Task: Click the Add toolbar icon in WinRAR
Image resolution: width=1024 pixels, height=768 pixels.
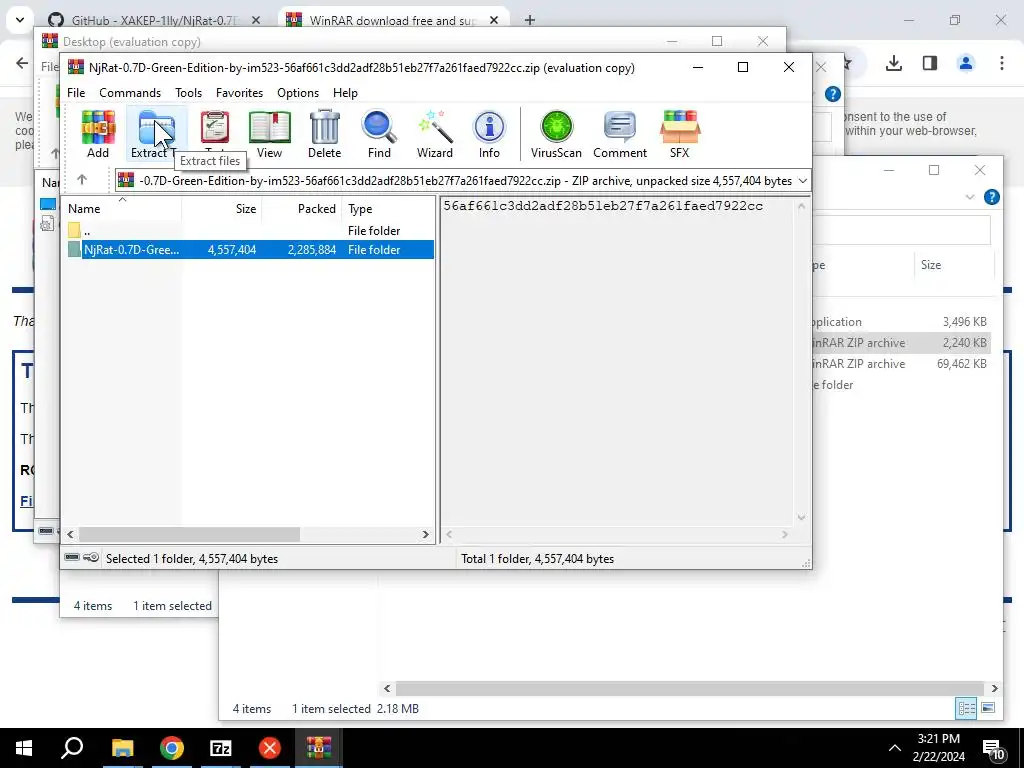Action: 98,134
